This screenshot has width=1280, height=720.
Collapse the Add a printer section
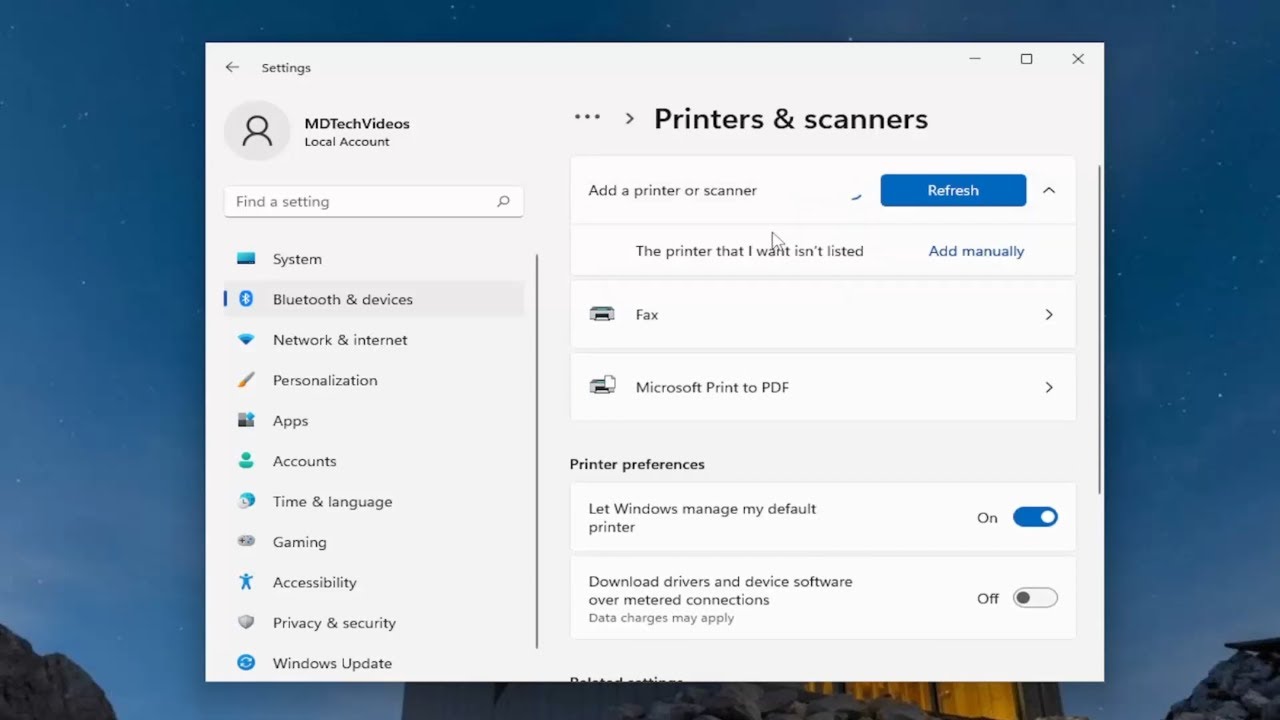pos(1049,190)
